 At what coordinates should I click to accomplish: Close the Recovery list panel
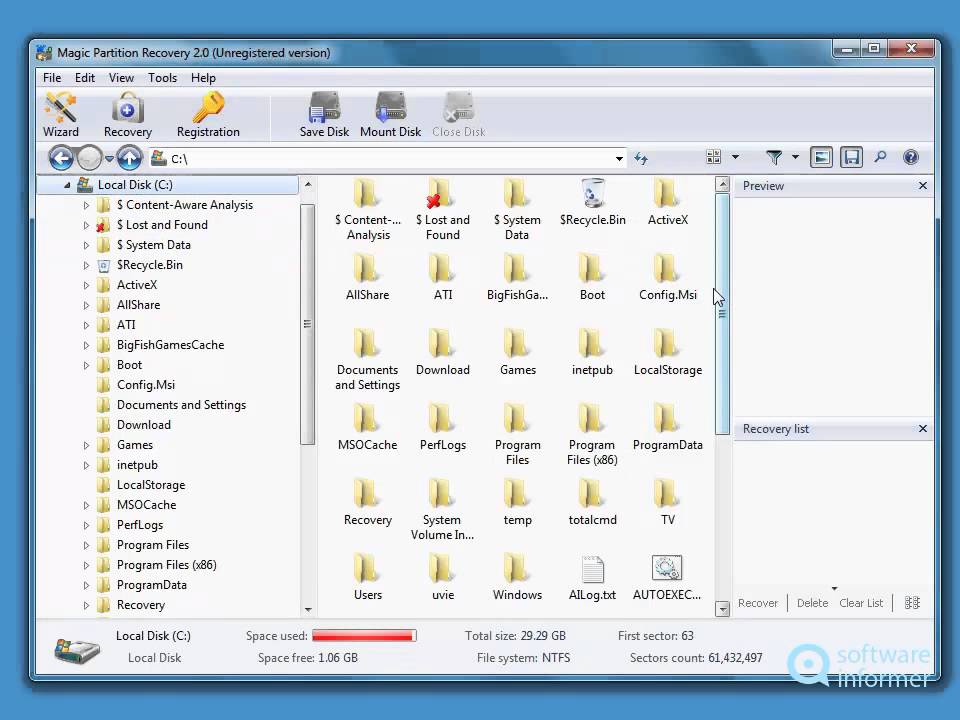923,429
